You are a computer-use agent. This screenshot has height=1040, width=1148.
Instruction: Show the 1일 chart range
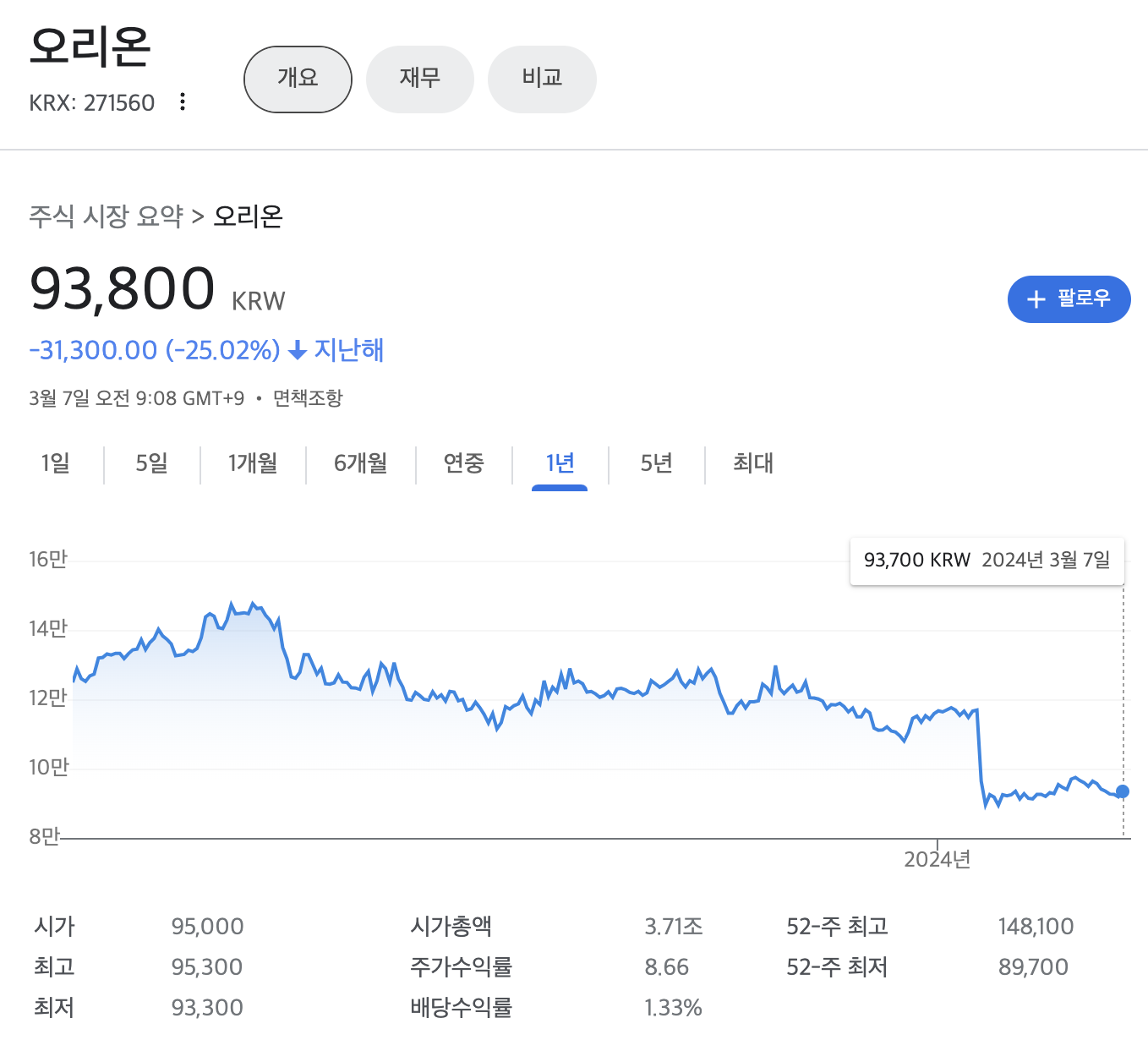pyautogui.click(x=56, y=463)
